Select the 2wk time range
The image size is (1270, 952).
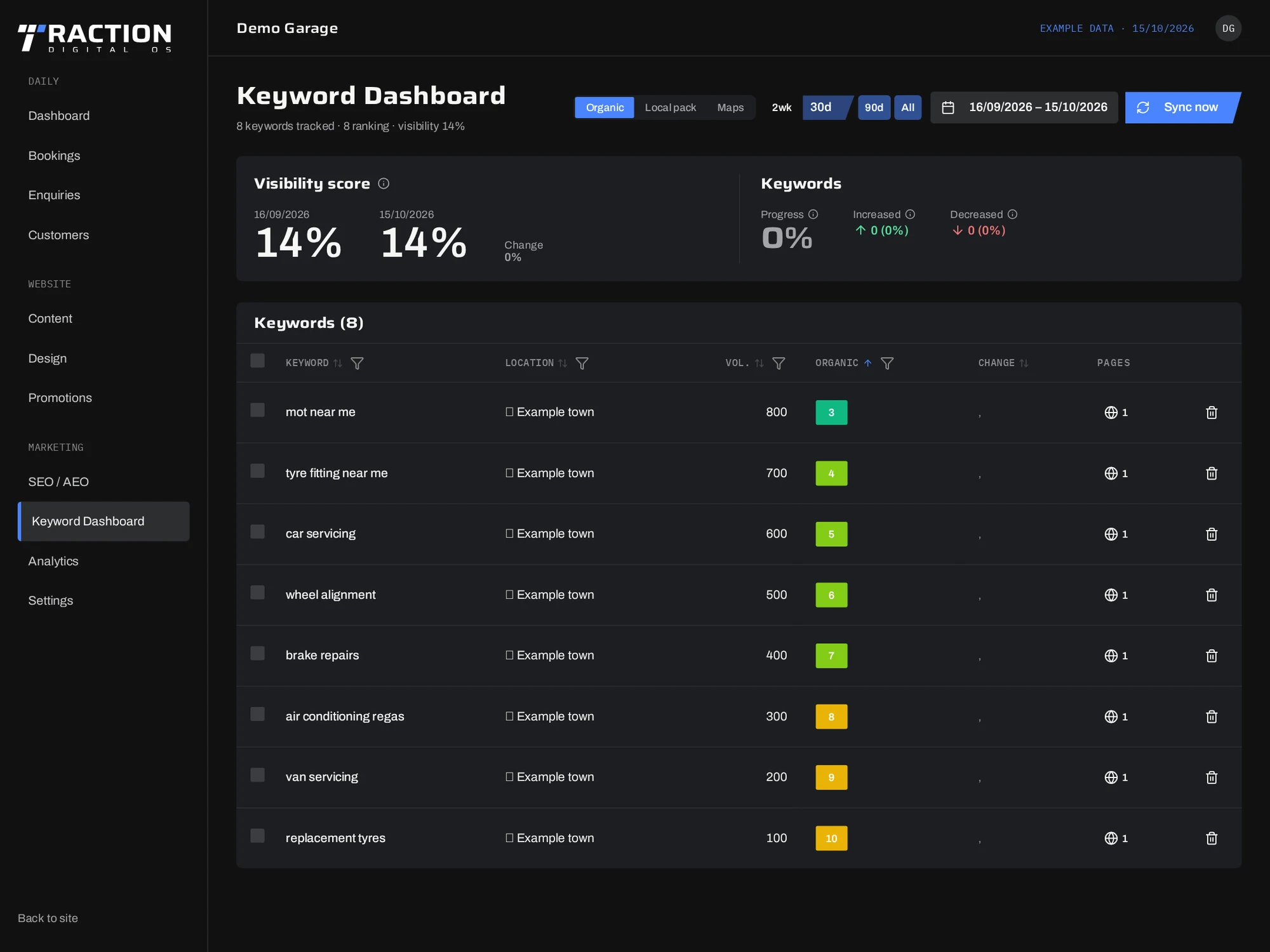(x=782, y=108)
